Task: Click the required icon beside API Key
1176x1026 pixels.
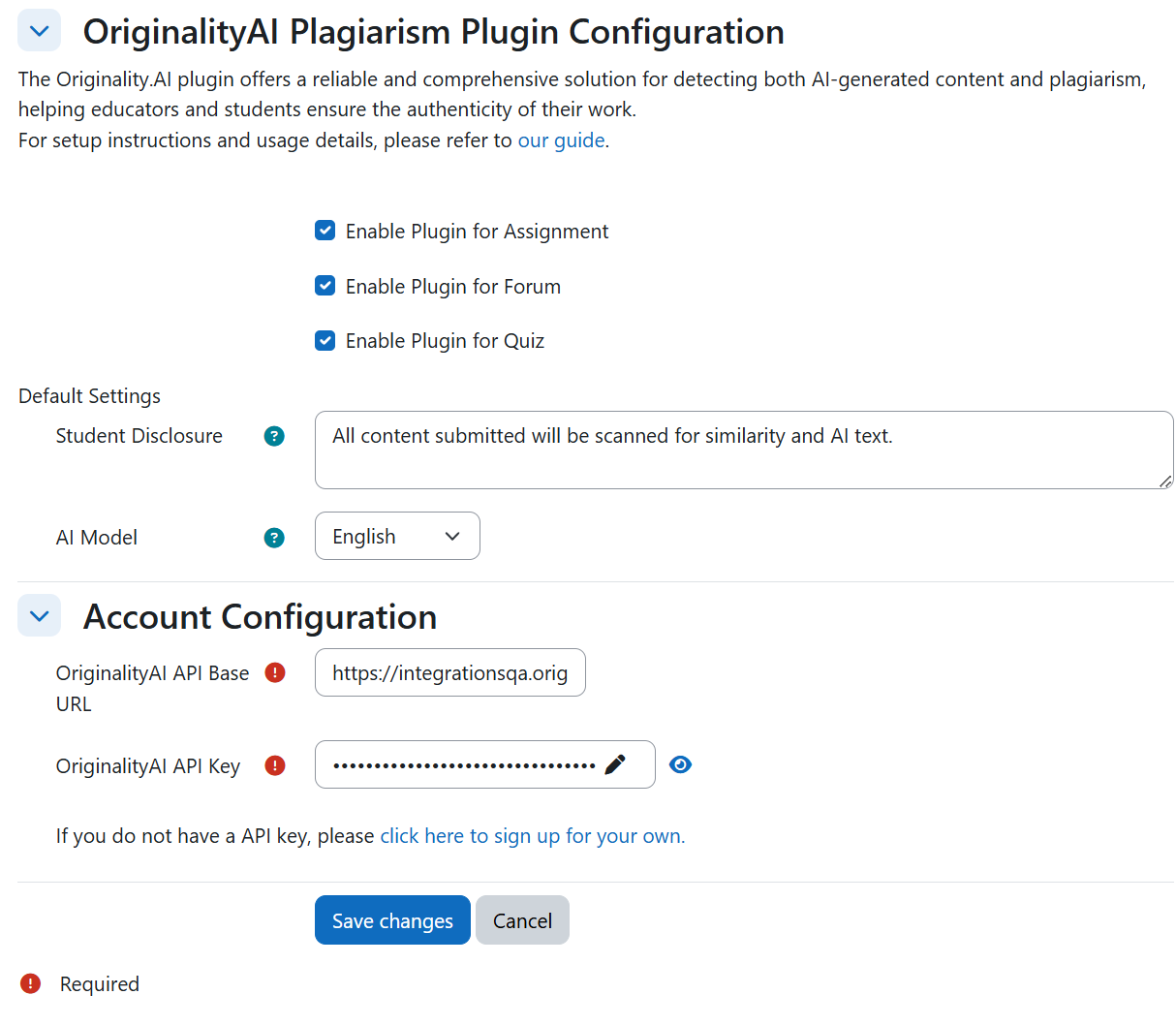Action: (275, 765)
